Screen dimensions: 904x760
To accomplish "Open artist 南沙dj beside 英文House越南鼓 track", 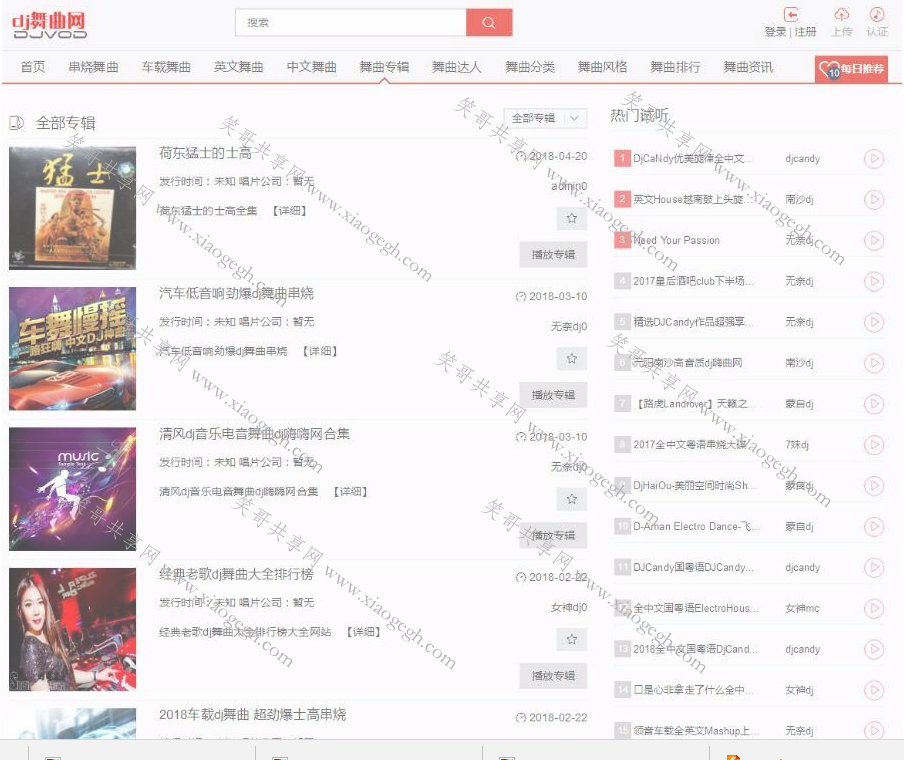I will click(x=799, y=200).
